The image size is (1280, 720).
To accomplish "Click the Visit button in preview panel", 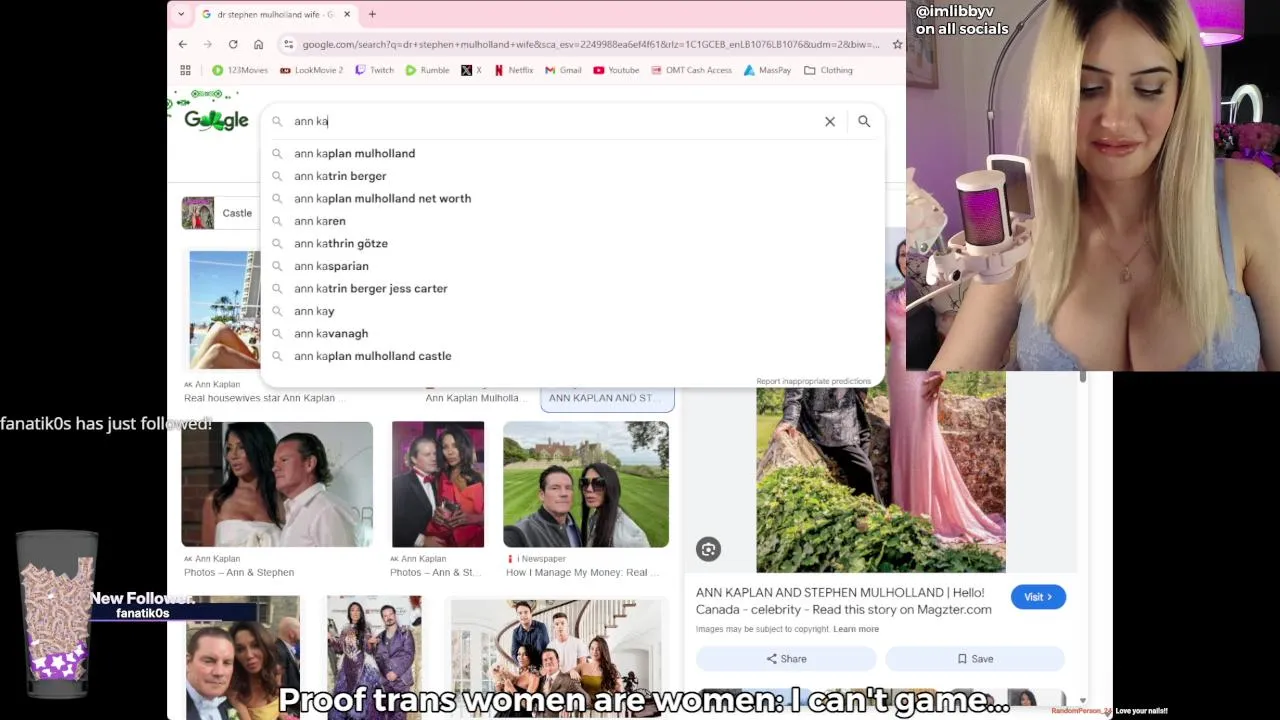I will [1038, 597].
